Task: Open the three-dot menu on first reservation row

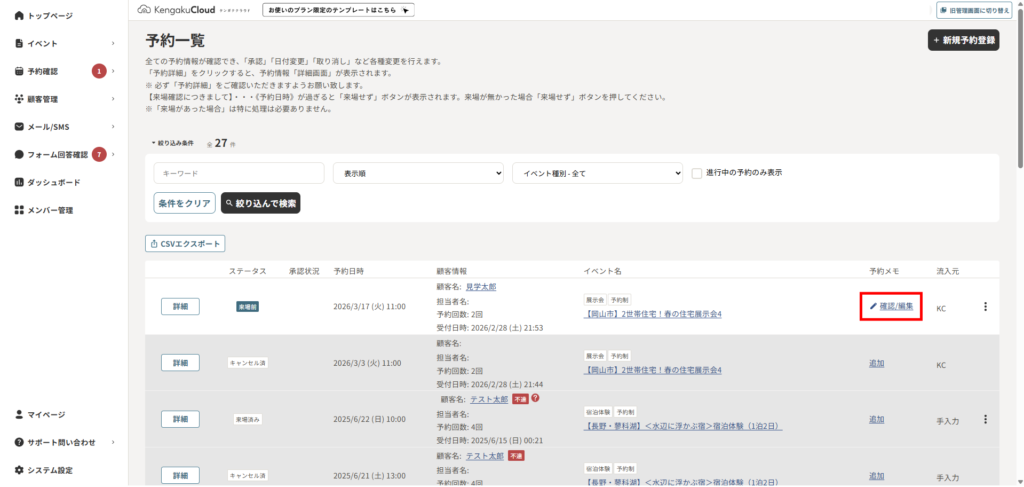Action: tap(985, 307)
